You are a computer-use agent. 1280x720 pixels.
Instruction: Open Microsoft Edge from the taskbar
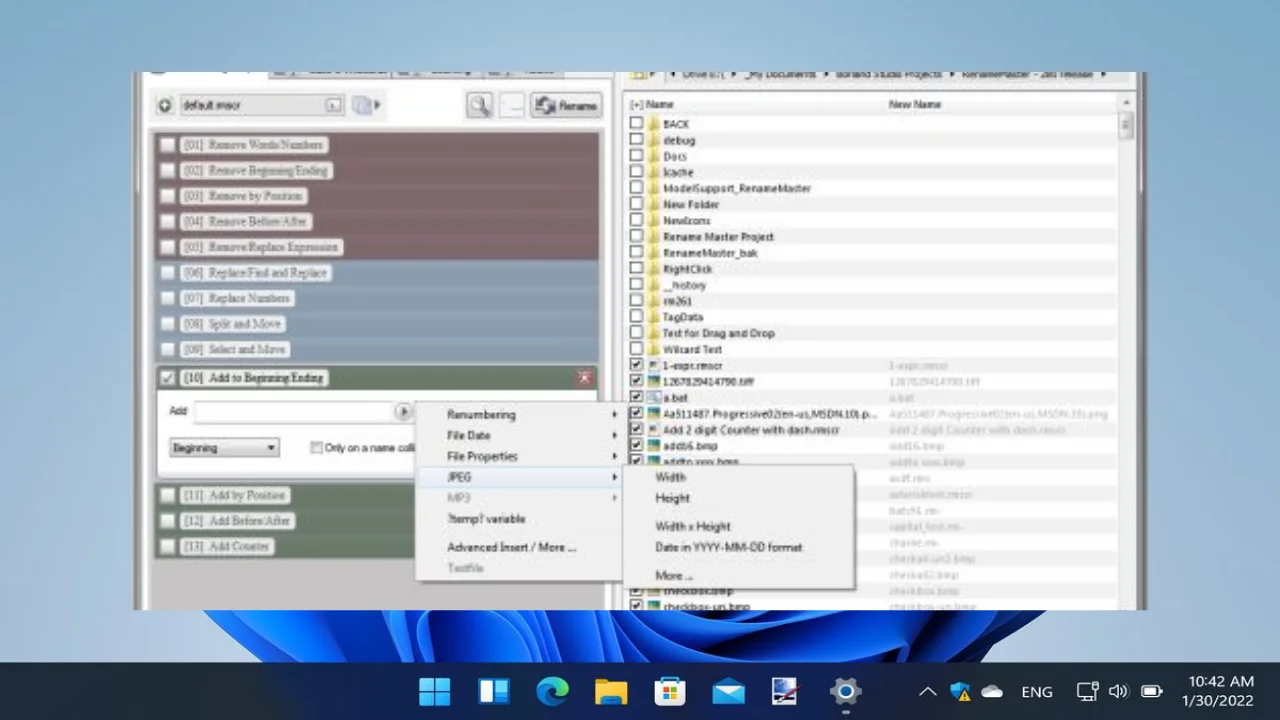click(x=552, y=691)
